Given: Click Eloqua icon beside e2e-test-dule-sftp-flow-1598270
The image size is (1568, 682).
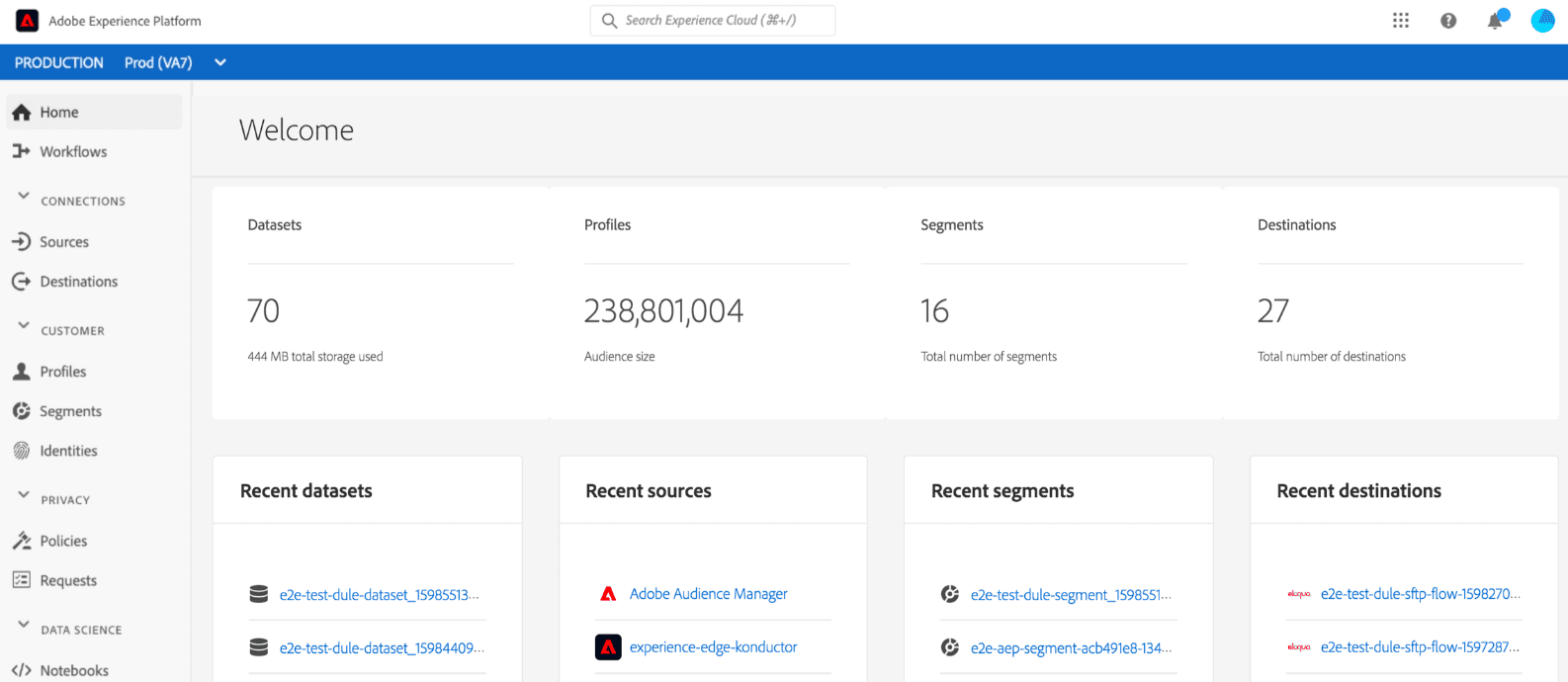Looking at the screenshot, I should click(1299, 594).
